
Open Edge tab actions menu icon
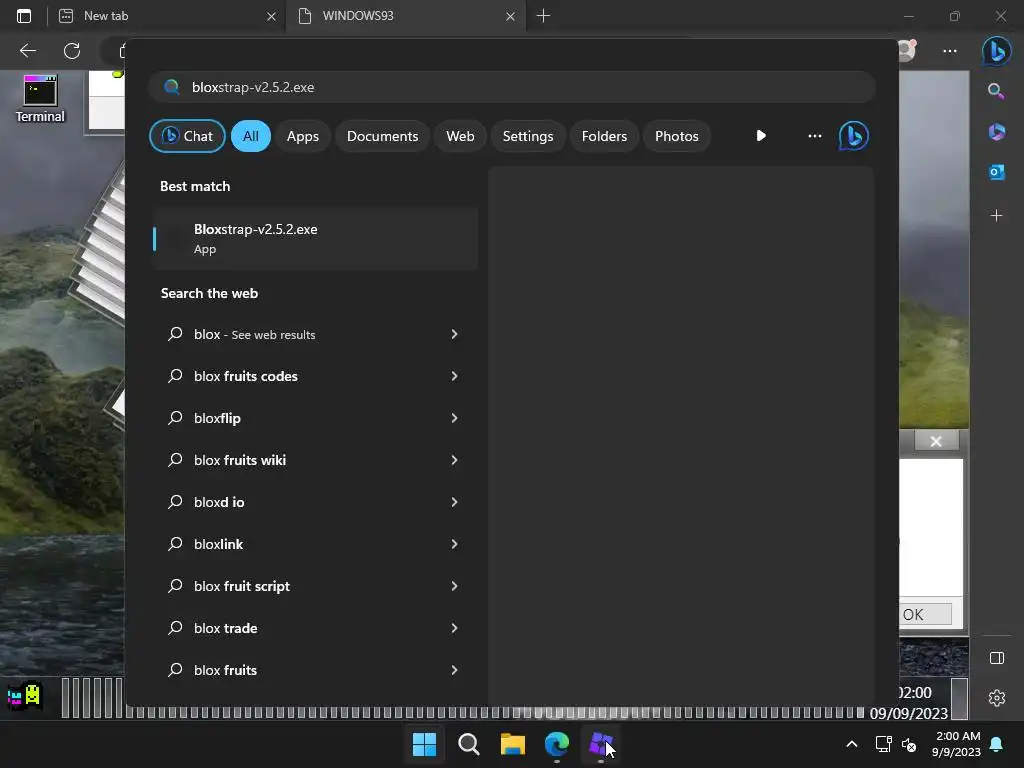[x=24, y=16]
